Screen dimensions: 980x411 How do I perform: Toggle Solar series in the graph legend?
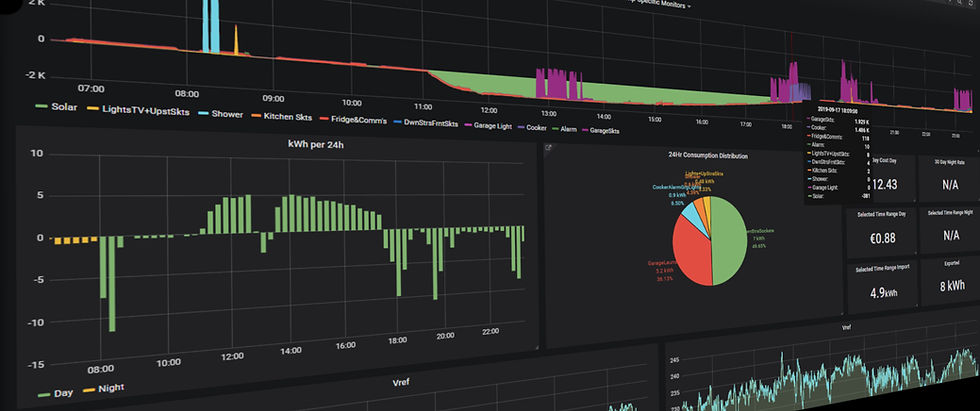(x=57, y=107)
